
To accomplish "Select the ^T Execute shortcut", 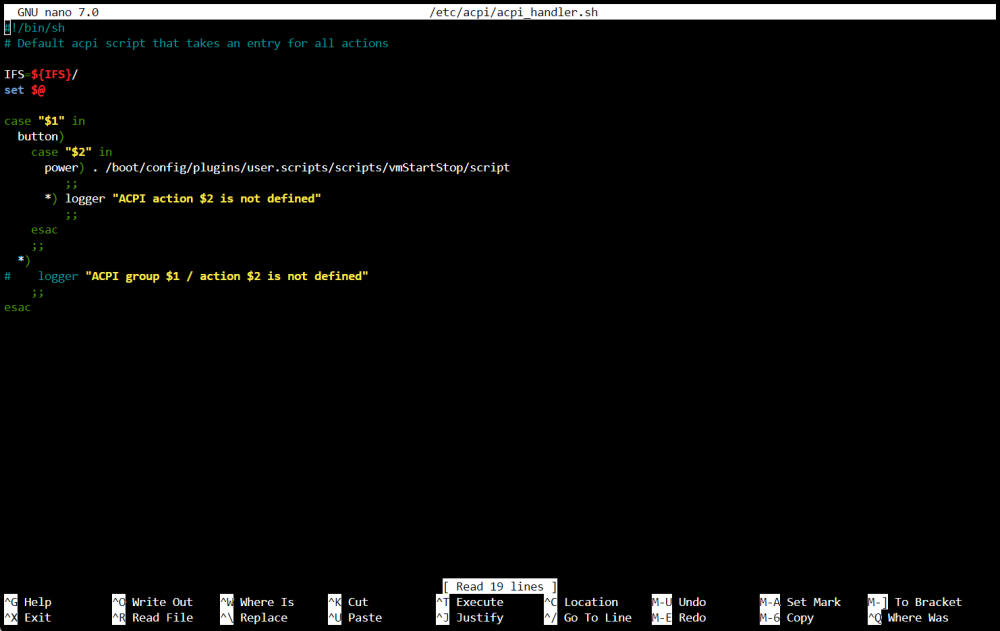I will tap(470, 602).
